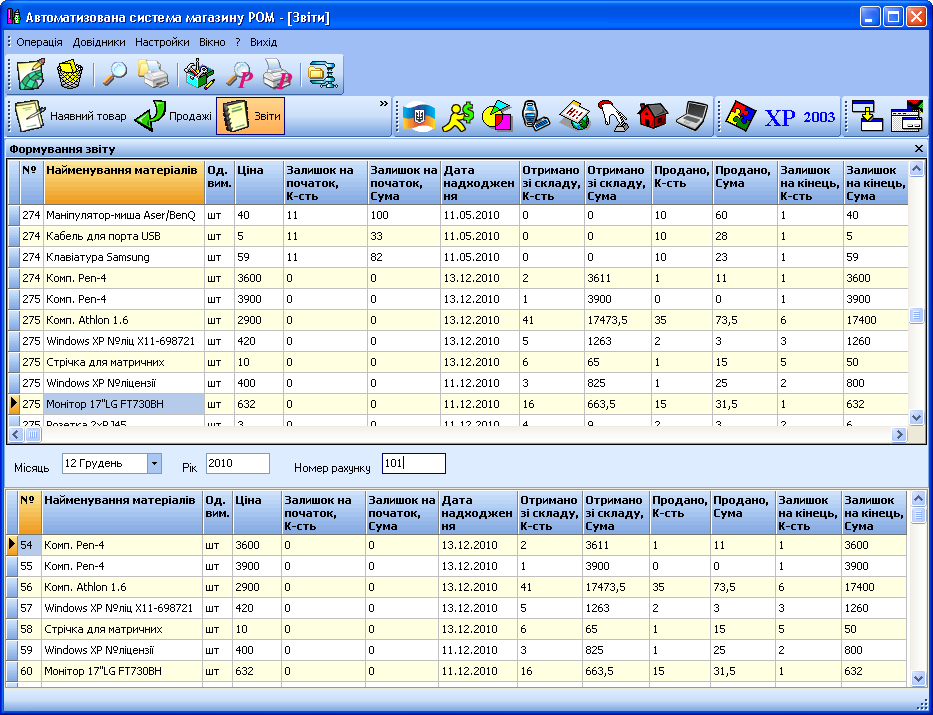
Task: Open the Продажі section
Action: click(x=173, y=116)
